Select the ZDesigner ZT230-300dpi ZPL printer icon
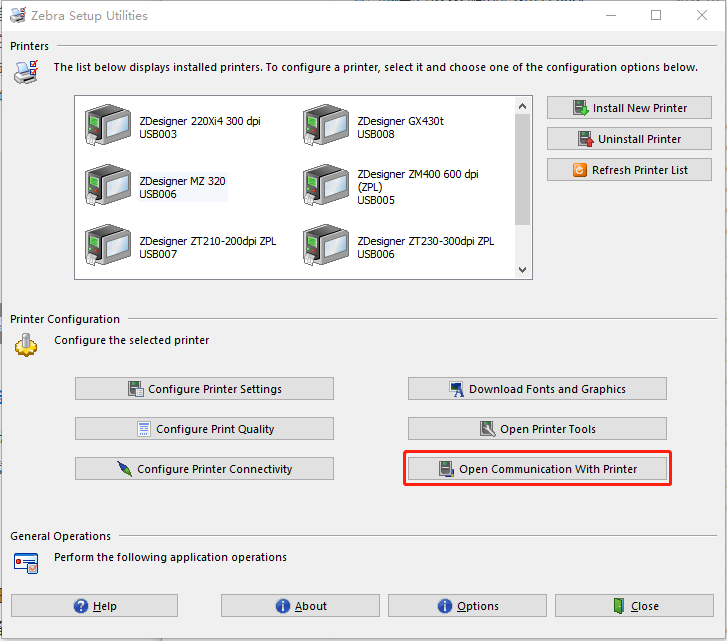 [x=325, y=245]
